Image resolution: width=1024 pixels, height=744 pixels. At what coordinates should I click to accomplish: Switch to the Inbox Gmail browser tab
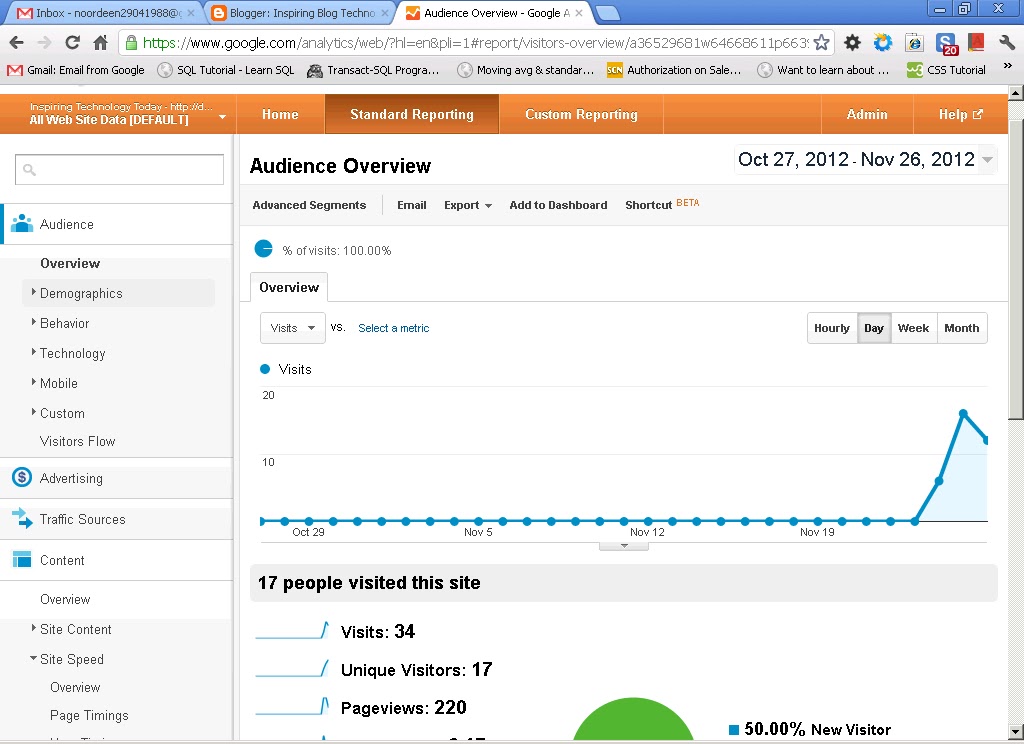pos(104,13)
